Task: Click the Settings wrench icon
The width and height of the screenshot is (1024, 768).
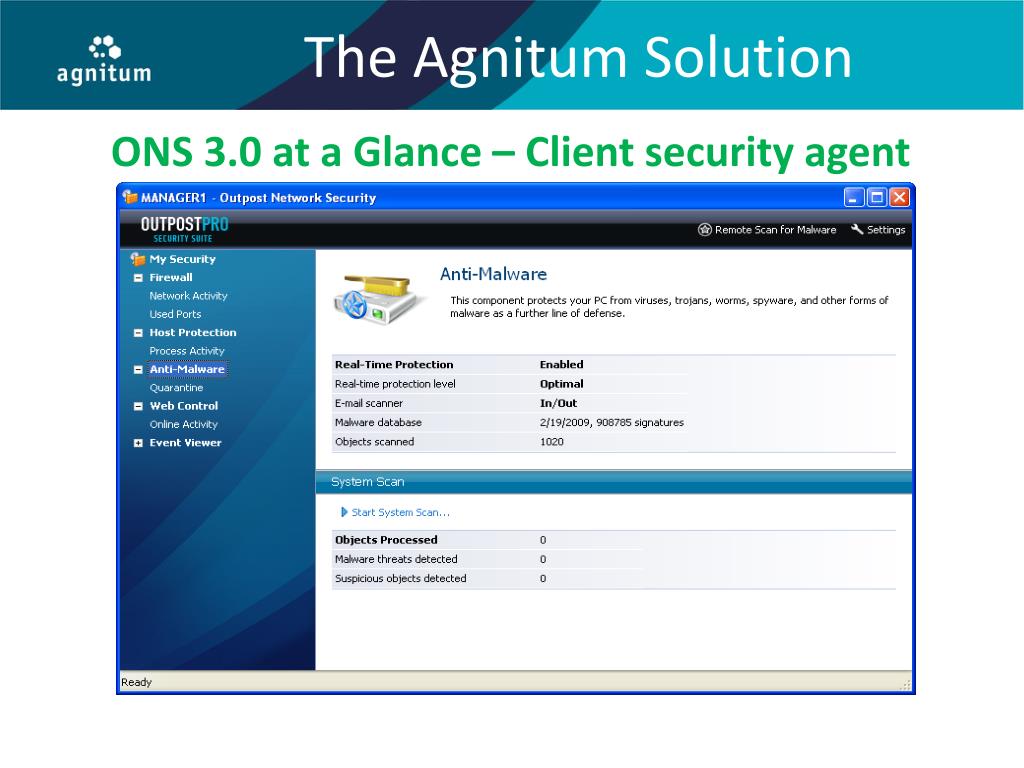Action: tap(857, 229)
